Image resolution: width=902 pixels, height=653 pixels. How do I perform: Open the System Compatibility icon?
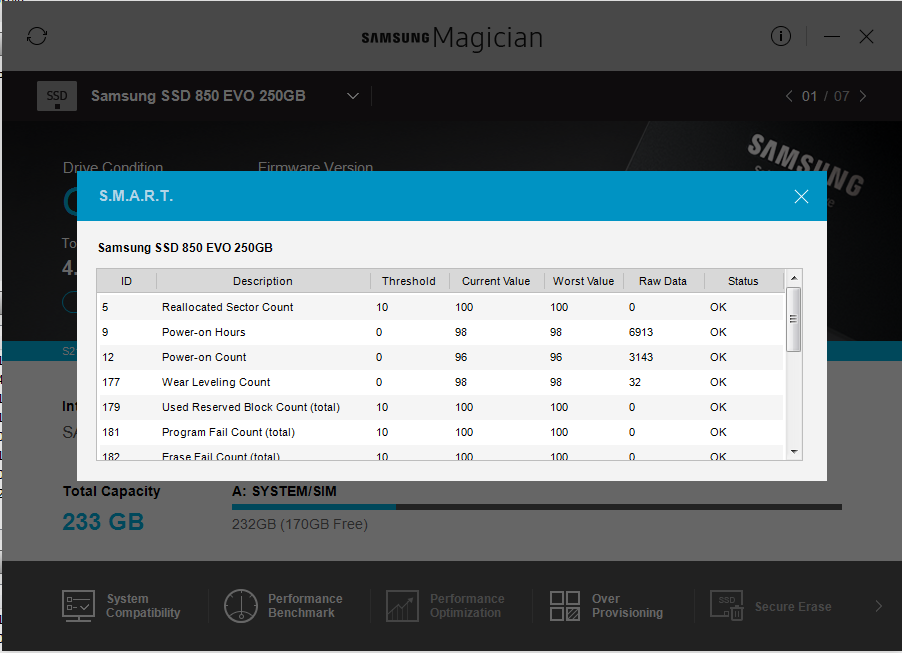tap(79, 606)
